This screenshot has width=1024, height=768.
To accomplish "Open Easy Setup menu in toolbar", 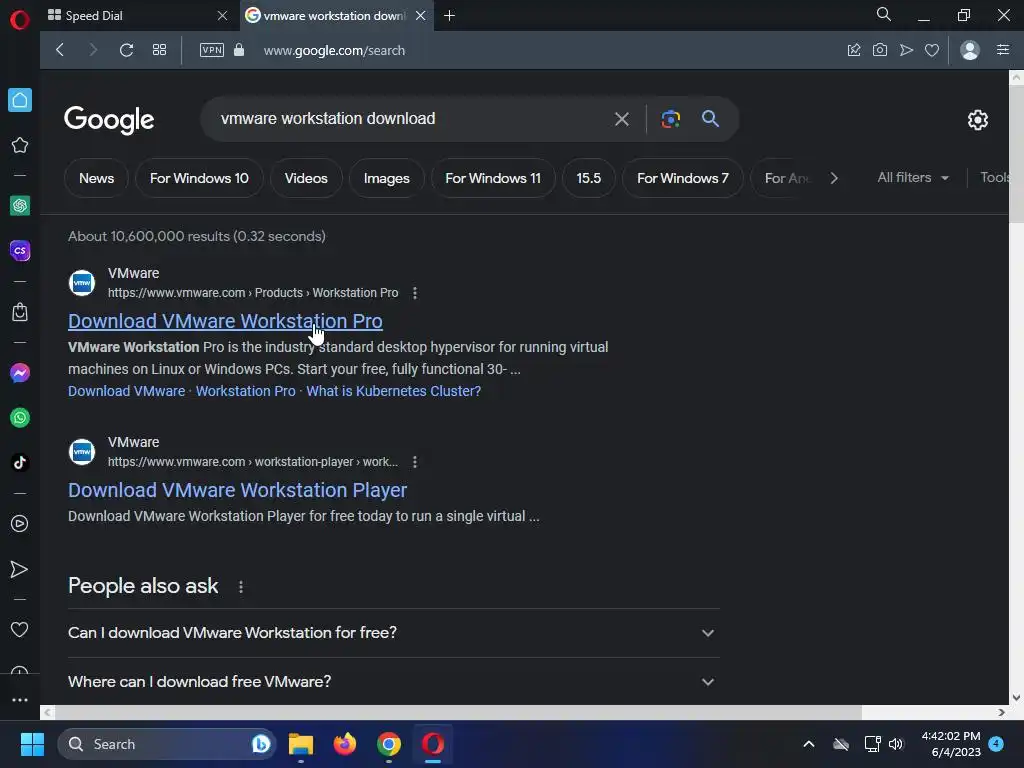I will click(1003, 50).
